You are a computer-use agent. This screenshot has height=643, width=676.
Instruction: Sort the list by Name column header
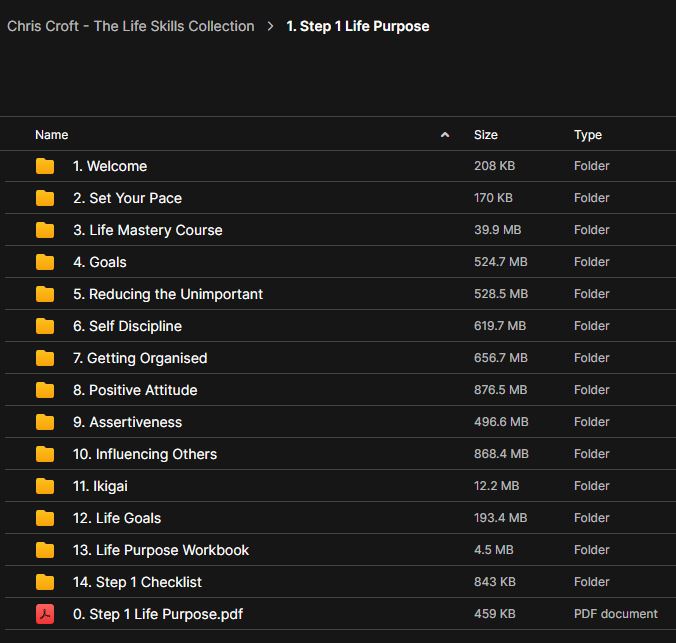tap(52, 135)
